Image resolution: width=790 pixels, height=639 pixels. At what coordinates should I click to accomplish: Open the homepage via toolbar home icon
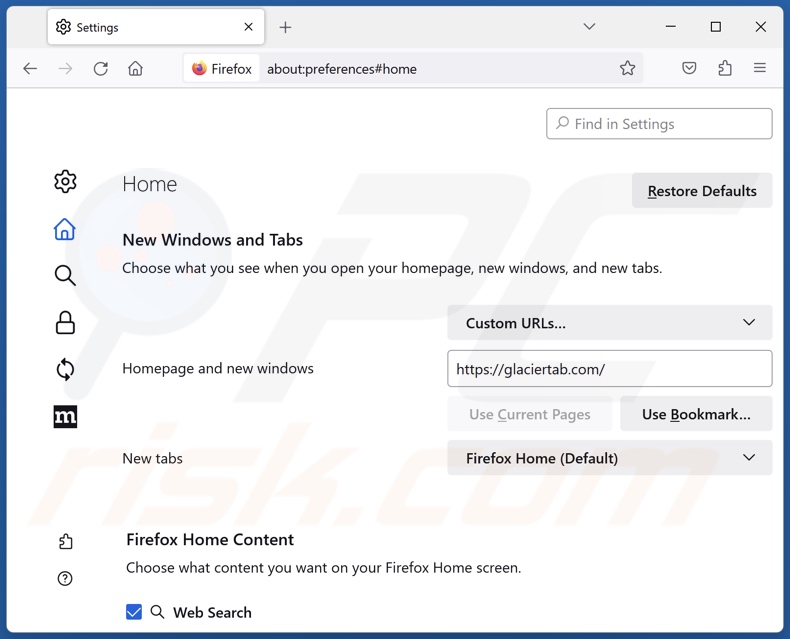tap(136, 69)
